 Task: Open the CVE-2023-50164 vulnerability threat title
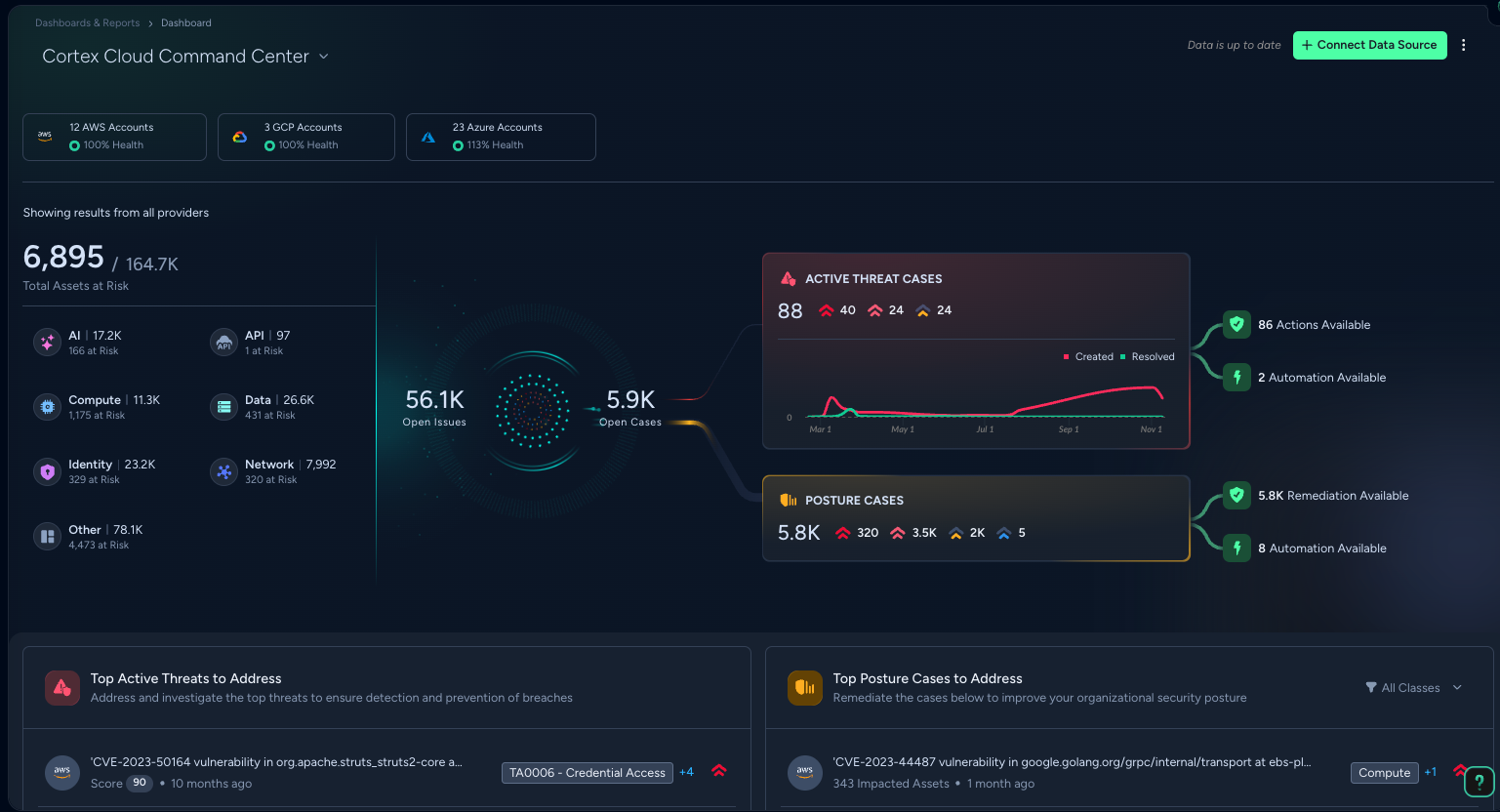click(276, 762)
